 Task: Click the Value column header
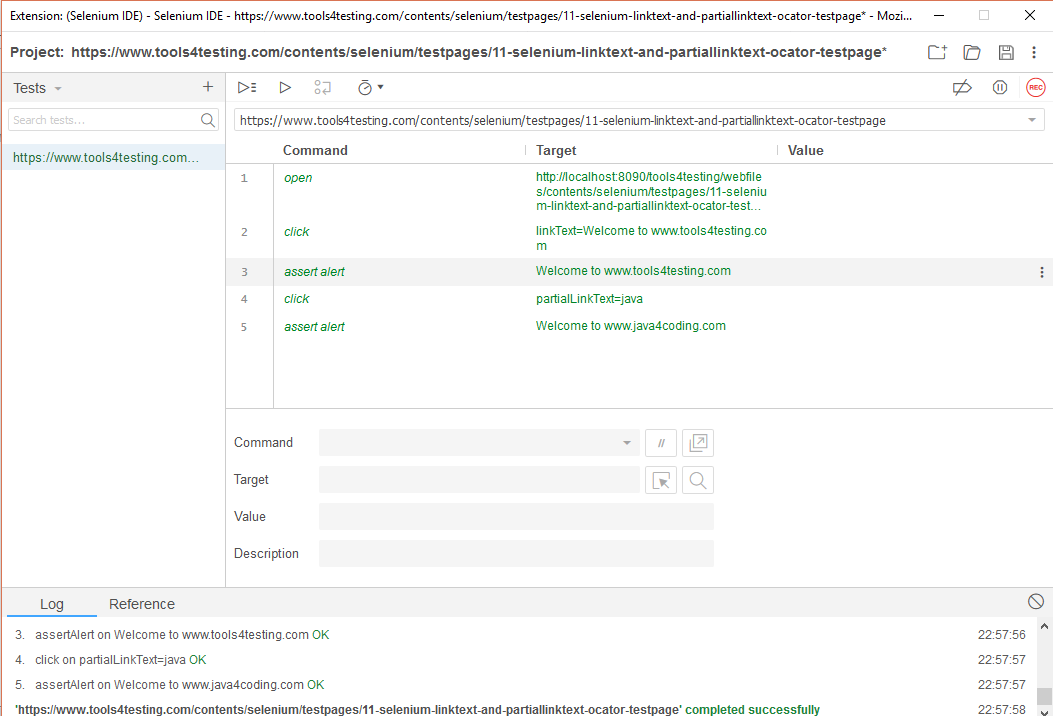pyautogui.click(x=805, y=150)
